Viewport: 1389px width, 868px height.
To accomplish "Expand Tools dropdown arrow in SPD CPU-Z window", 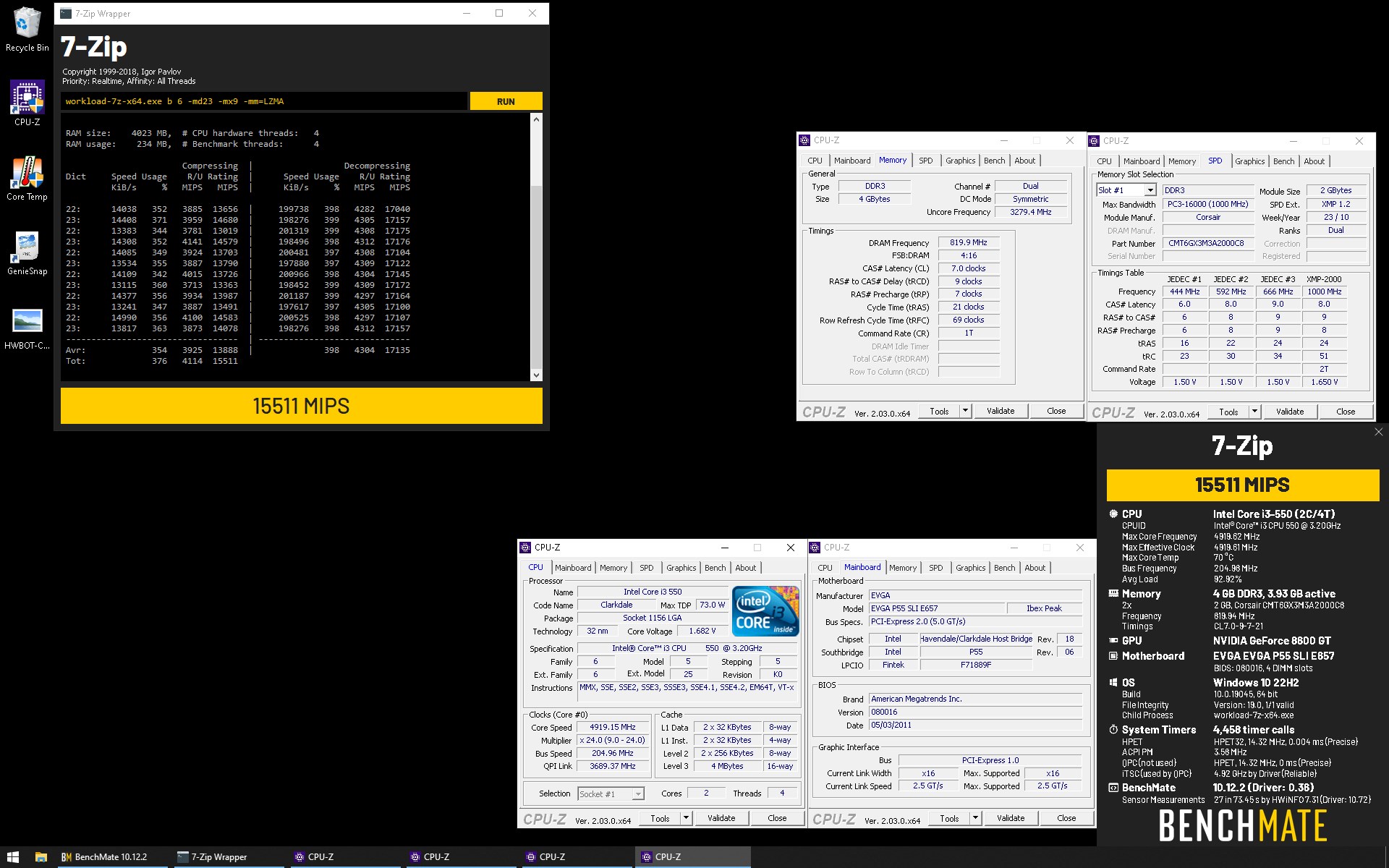I will coord(1254,412).
